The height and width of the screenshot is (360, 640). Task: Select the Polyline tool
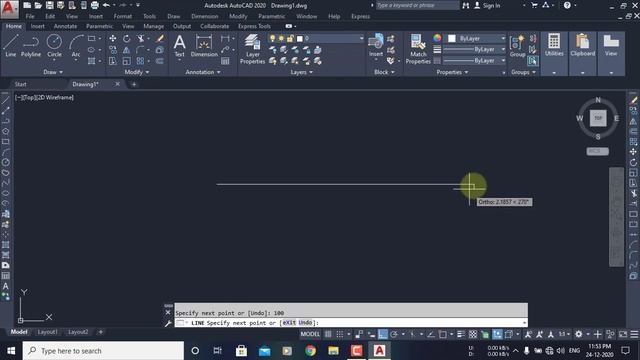click(31, 46)
